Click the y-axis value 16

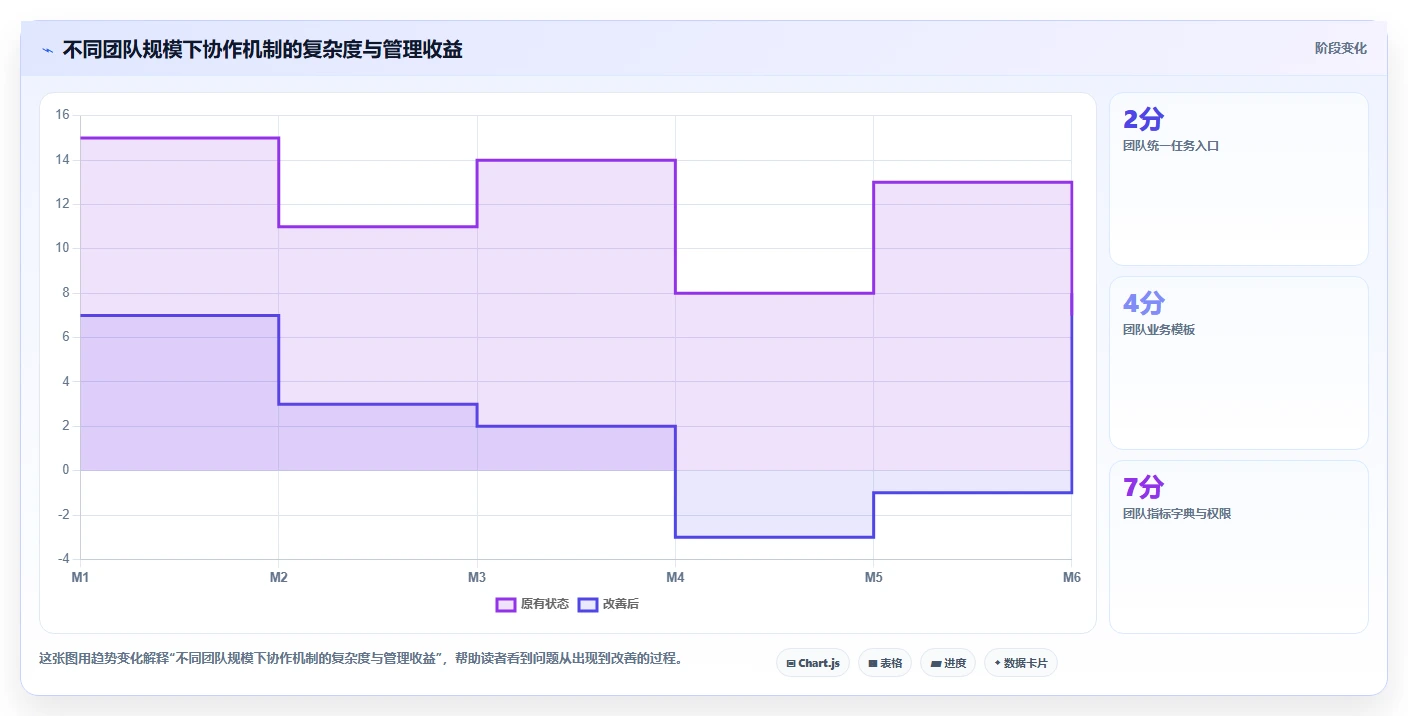click(x=62, y=115)
